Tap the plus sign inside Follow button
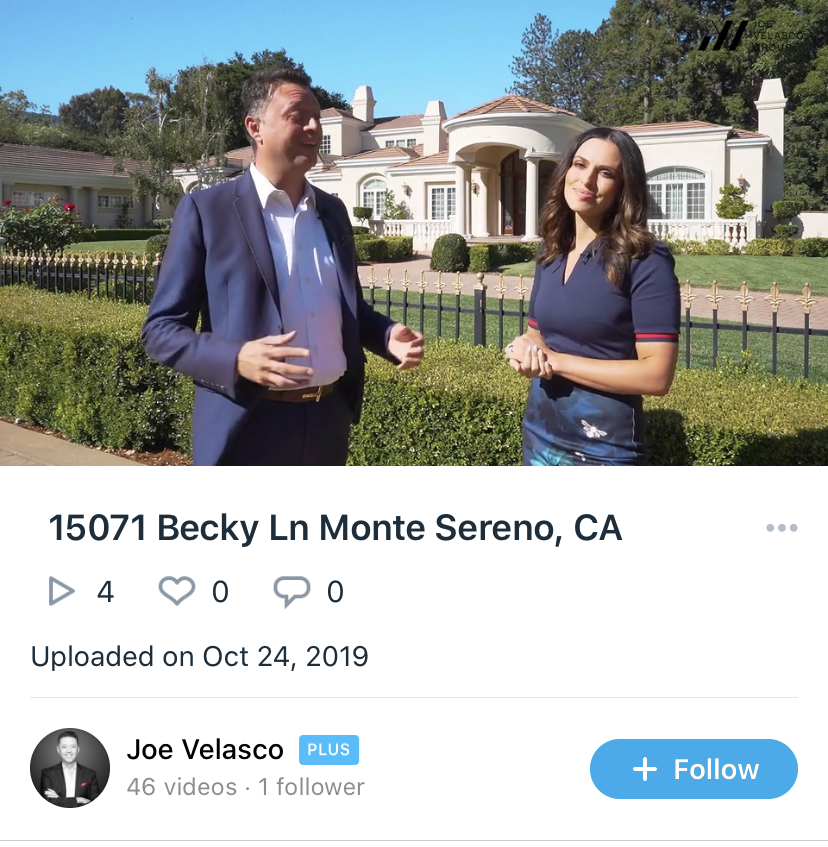The image size is (828, 847). point(645,769)
